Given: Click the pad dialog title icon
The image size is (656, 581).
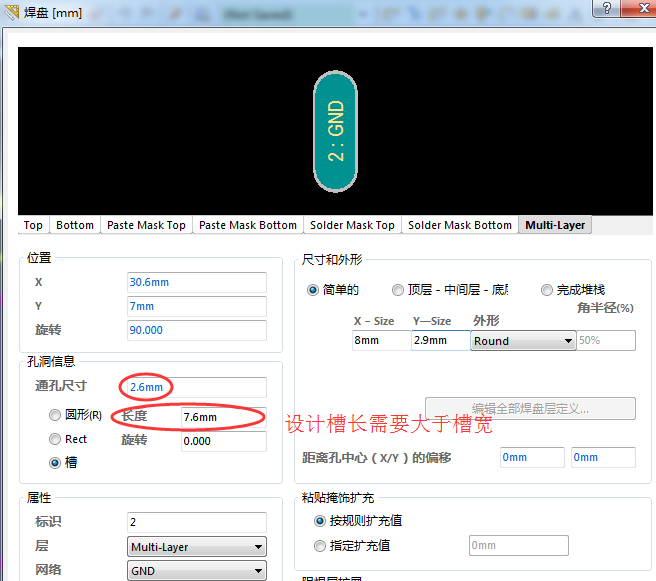Looking at the screenshot, I should [x=11, y=13].
